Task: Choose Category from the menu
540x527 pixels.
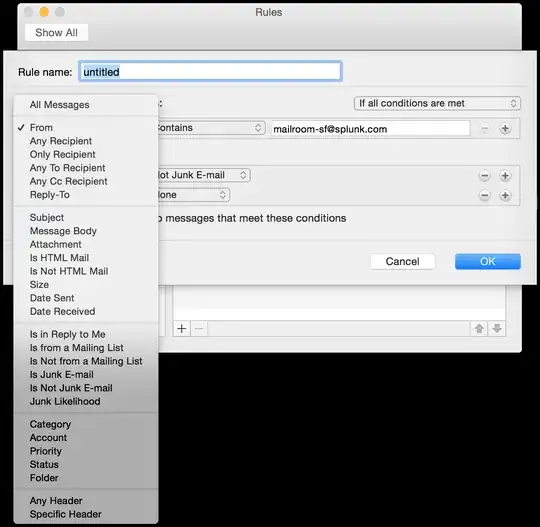Action: pyautogui.click(x=86, y=424)
